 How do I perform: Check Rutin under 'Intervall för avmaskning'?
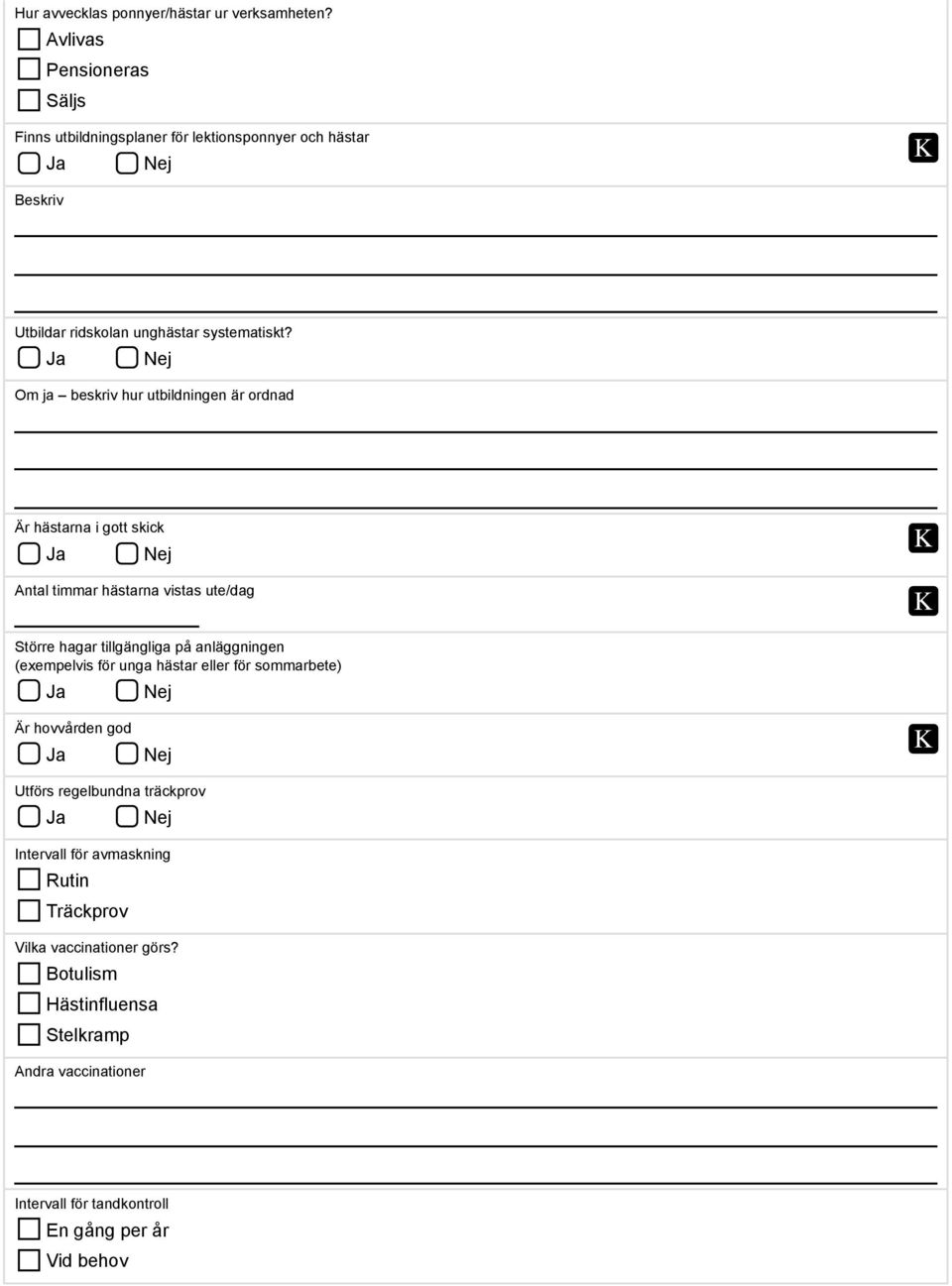point(29,879)
